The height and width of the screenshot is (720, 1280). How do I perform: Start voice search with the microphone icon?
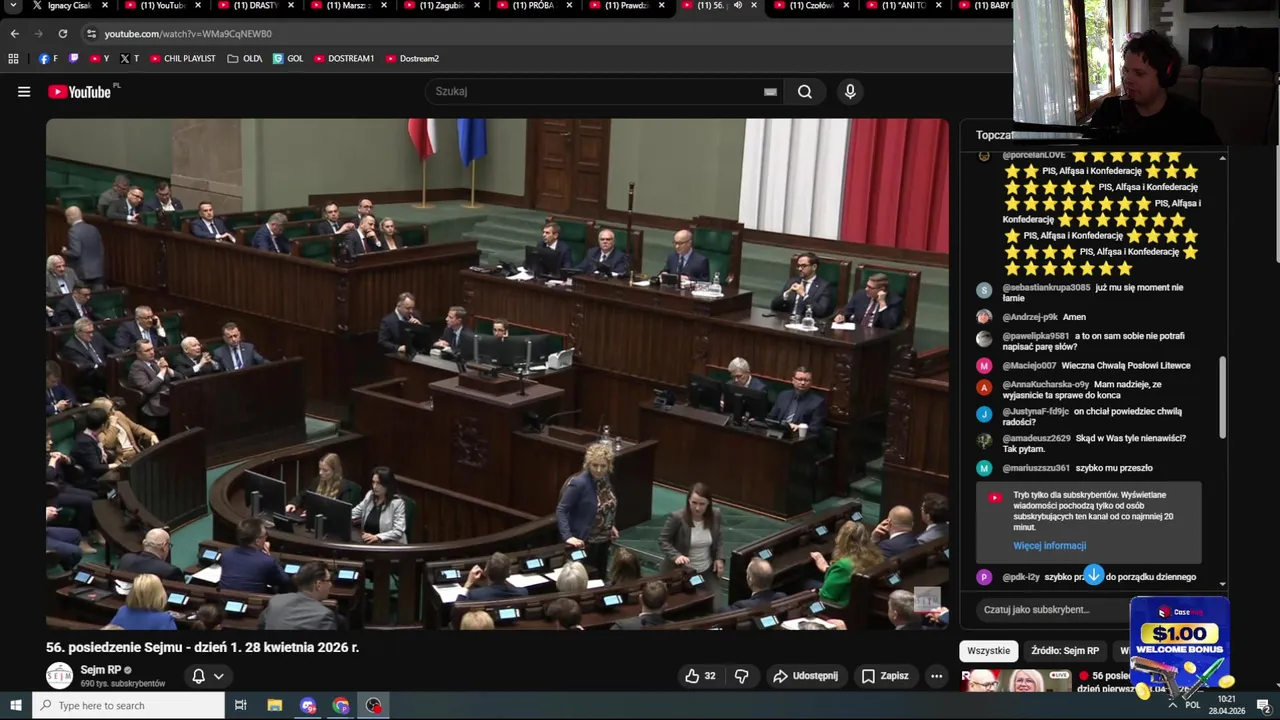pos(850,92)
